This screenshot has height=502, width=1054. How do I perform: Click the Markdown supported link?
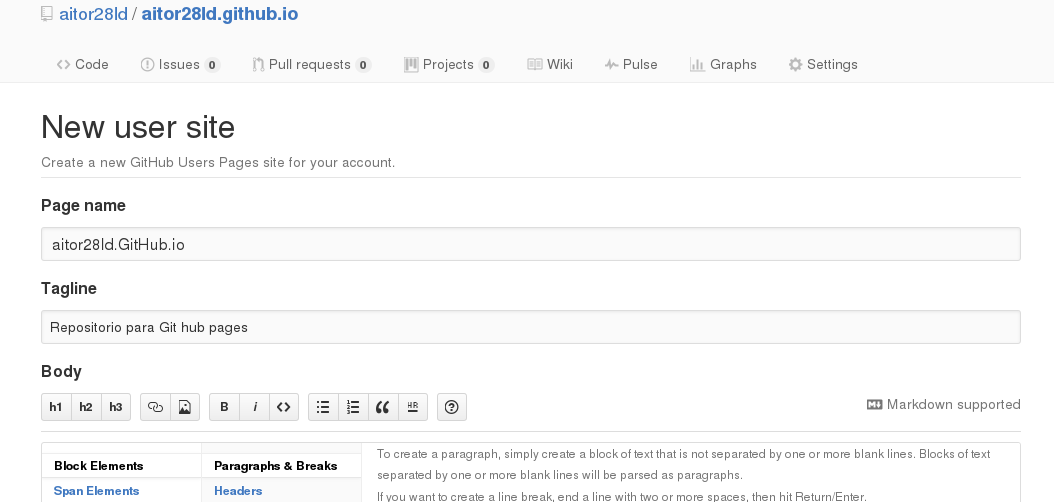tap(944, 405)
